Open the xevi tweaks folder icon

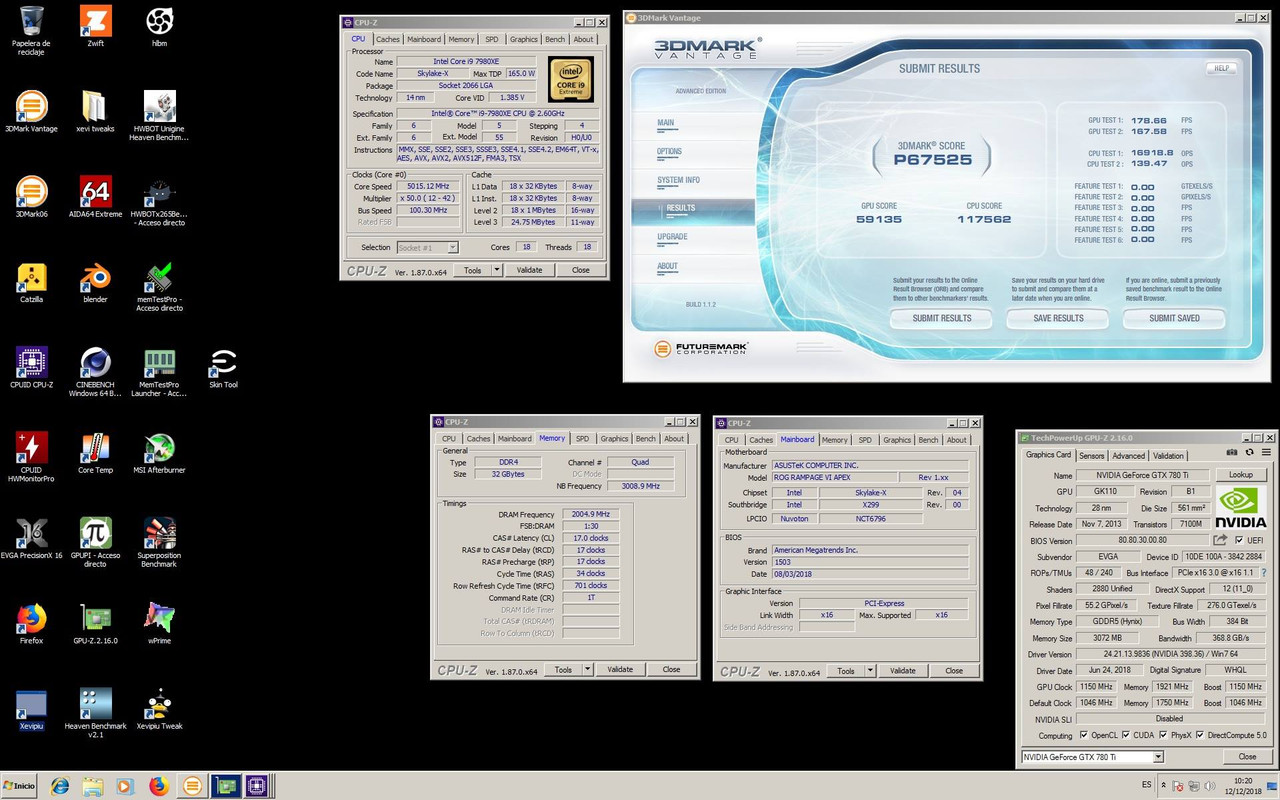(x=95, y=112)
